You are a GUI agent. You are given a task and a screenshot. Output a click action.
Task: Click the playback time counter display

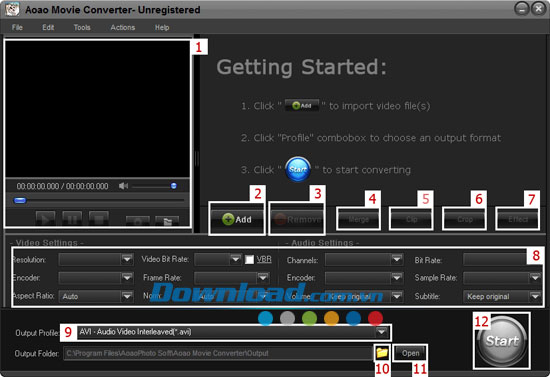coord(62,186)
